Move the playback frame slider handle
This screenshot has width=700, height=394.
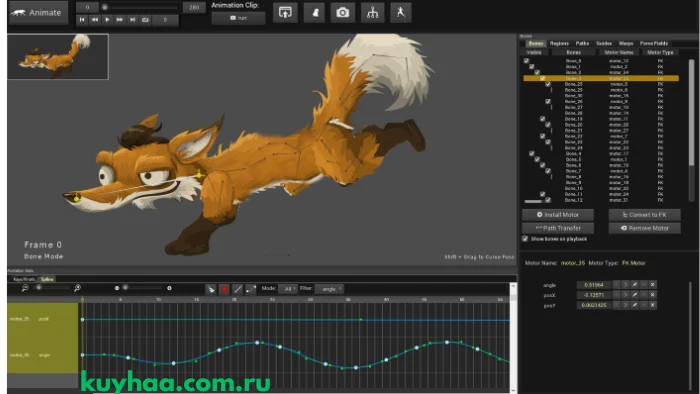pyautogui.click(x=104, y=8)
